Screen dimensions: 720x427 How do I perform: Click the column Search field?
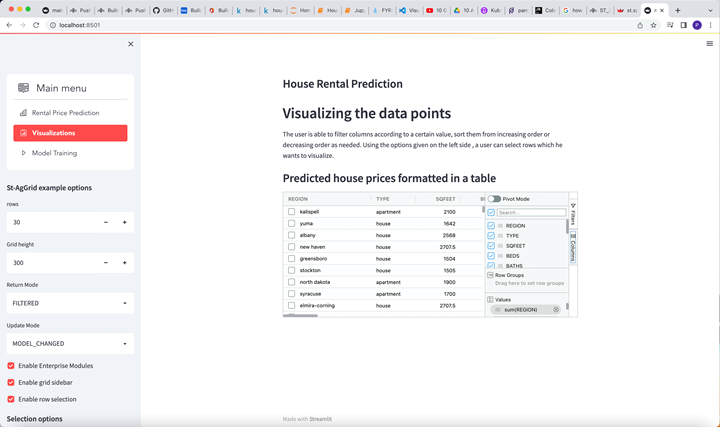[530, 212]
